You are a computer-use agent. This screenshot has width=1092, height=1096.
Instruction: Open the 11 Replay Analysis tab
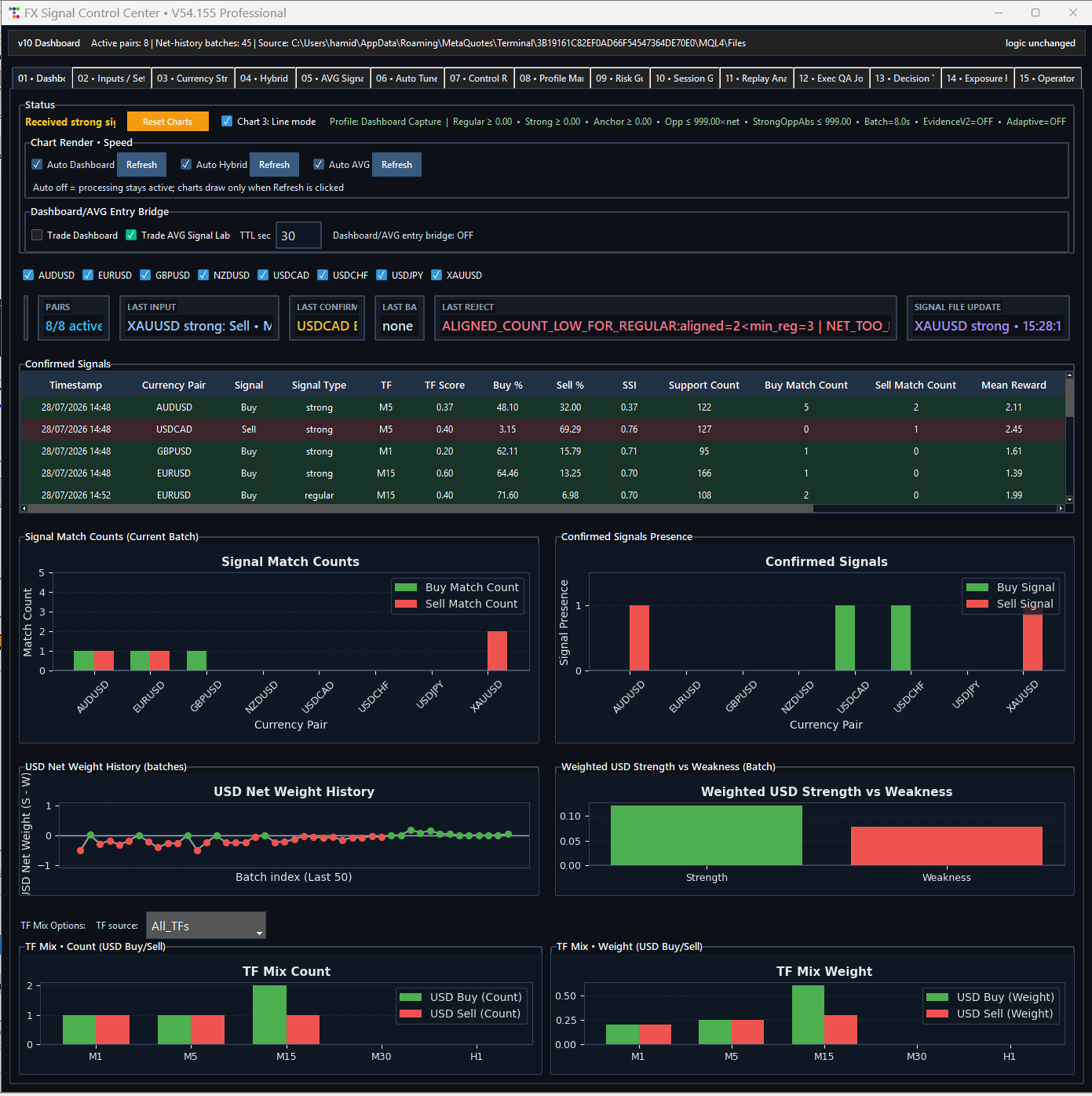coord(756,79)
